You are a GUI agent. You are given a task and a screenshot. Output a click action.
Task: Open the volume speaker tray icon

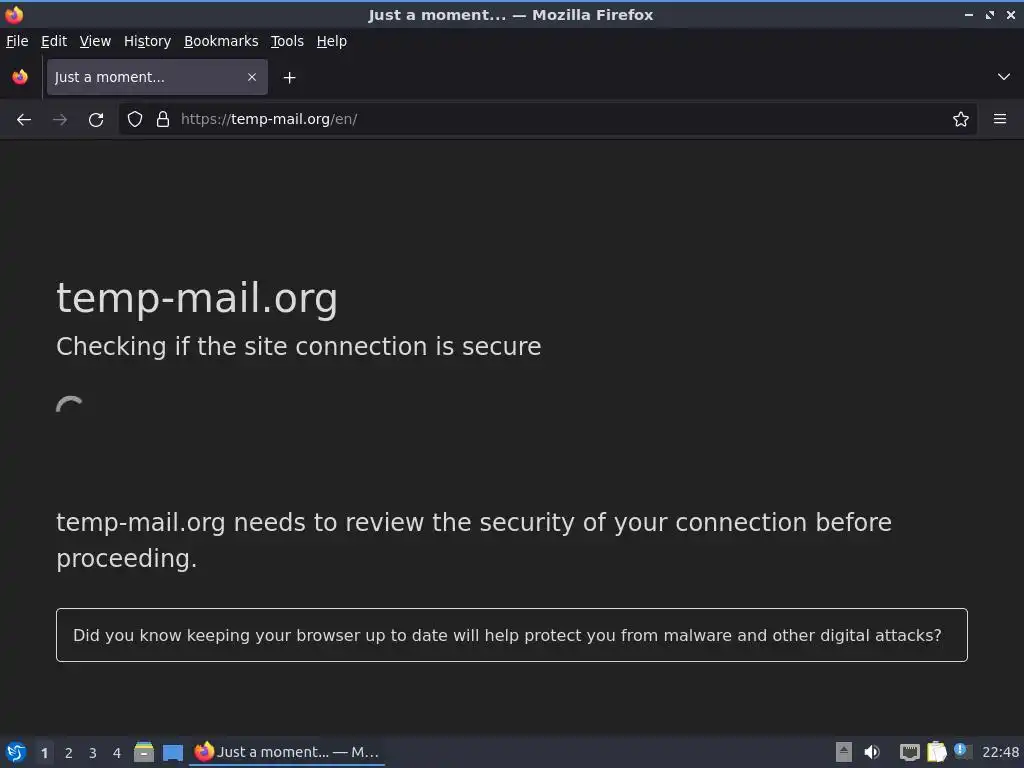[x=872, y=752]
